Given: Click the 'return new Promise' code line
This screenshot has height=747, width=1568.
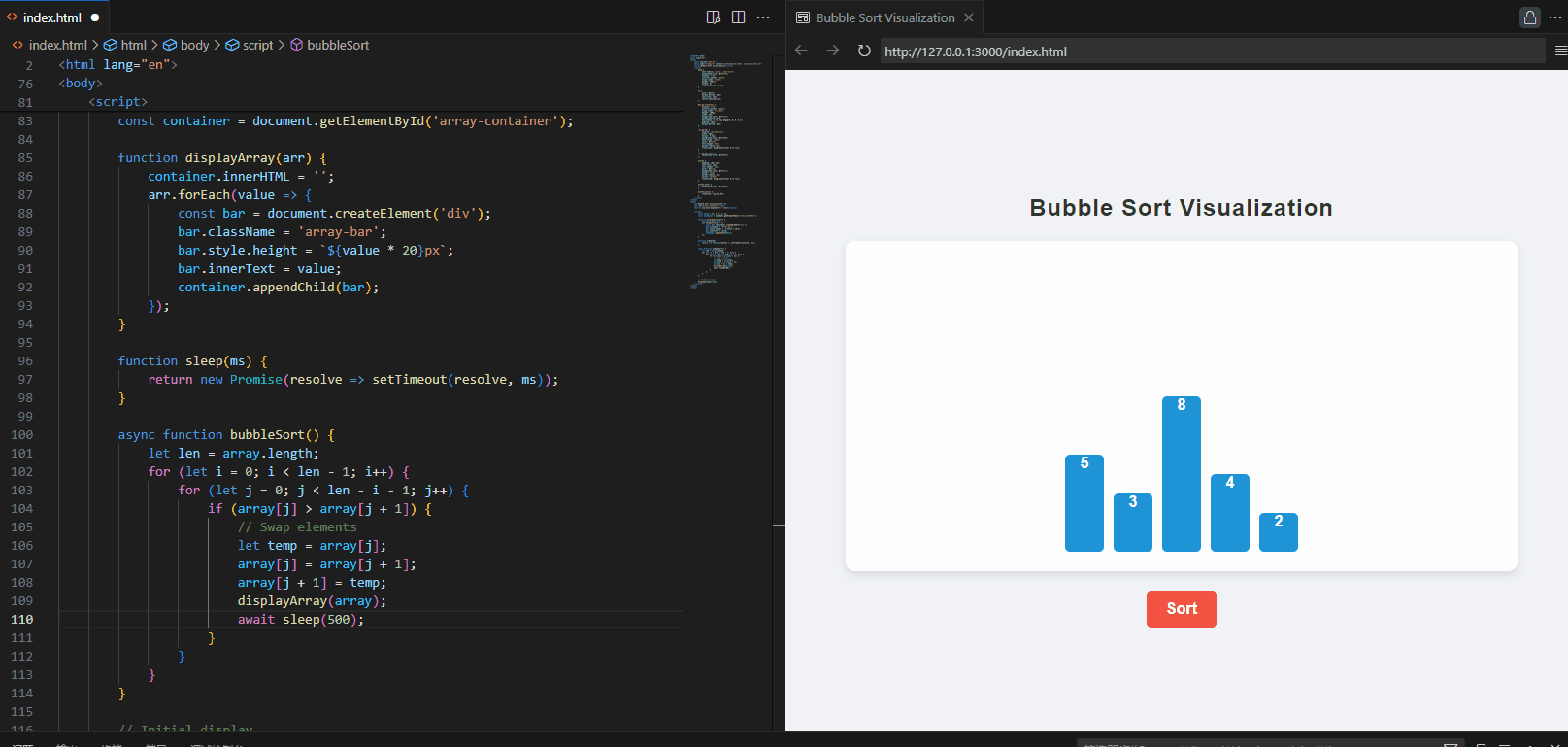Looking at the screenshot, I should pyautogui.click(x=353, y=380).
